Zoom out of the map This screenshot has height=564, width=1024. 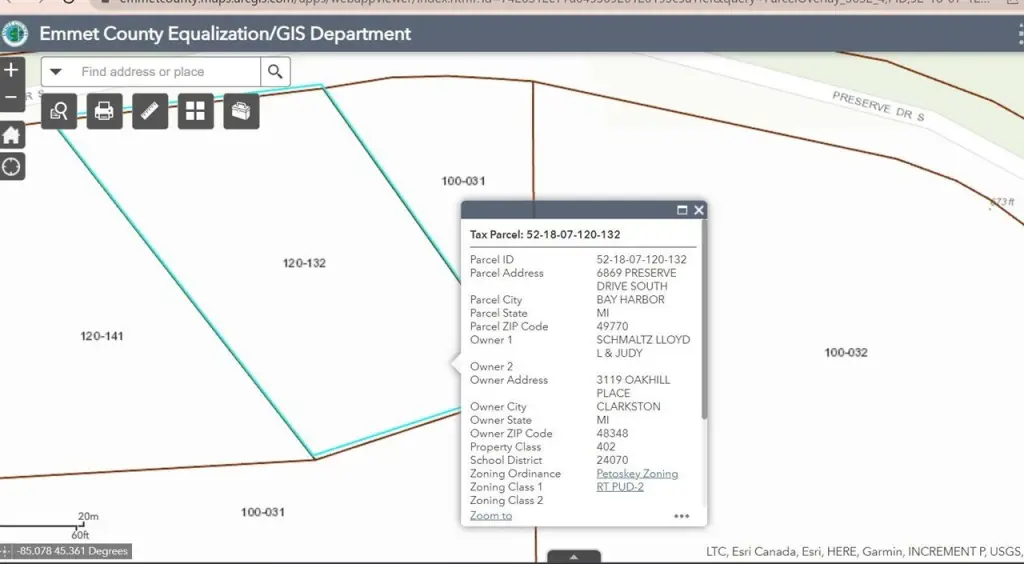[x=11, y=97]
